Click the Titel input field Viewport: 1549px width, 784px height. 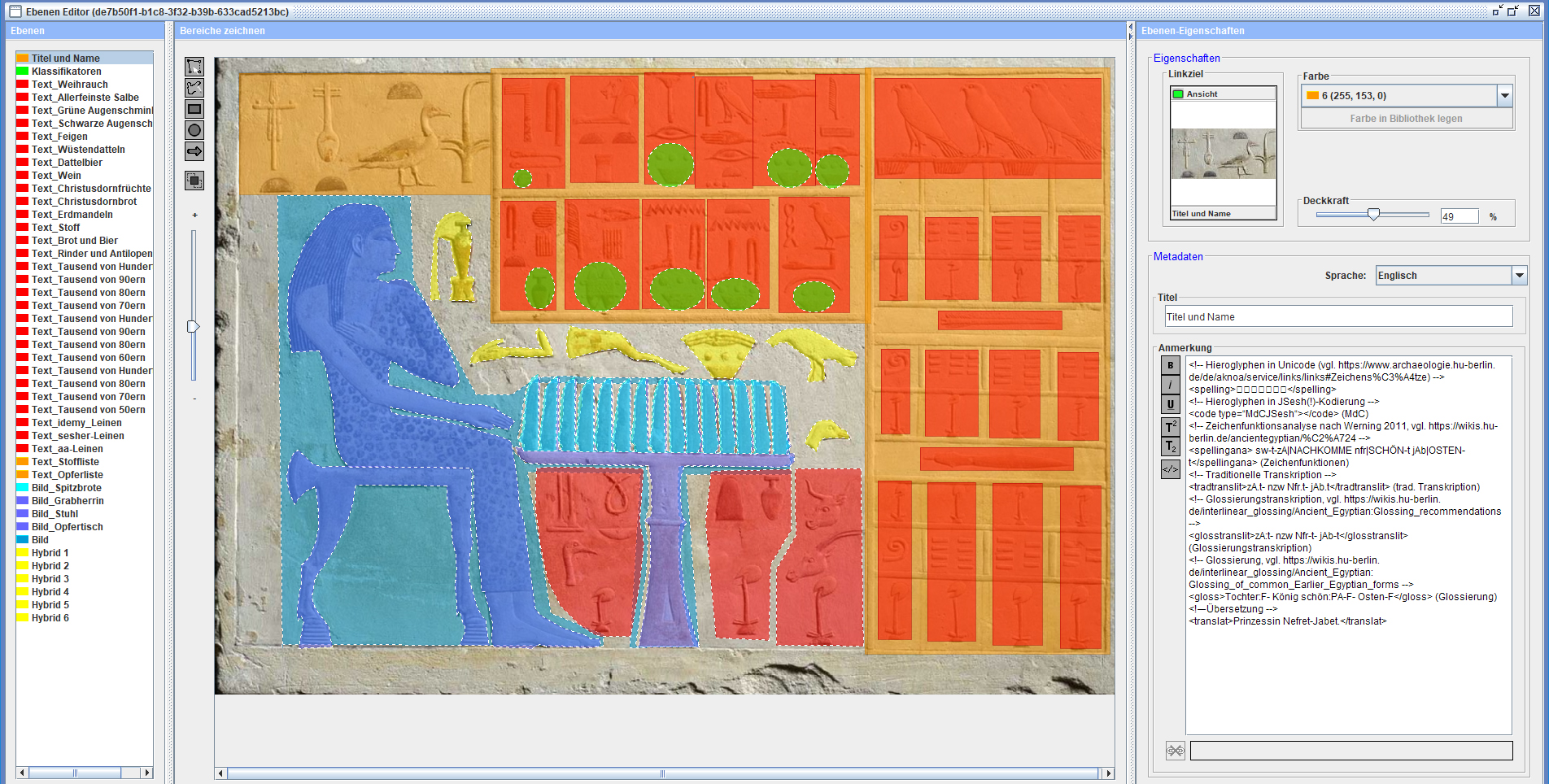click(x=1338, y=316)
